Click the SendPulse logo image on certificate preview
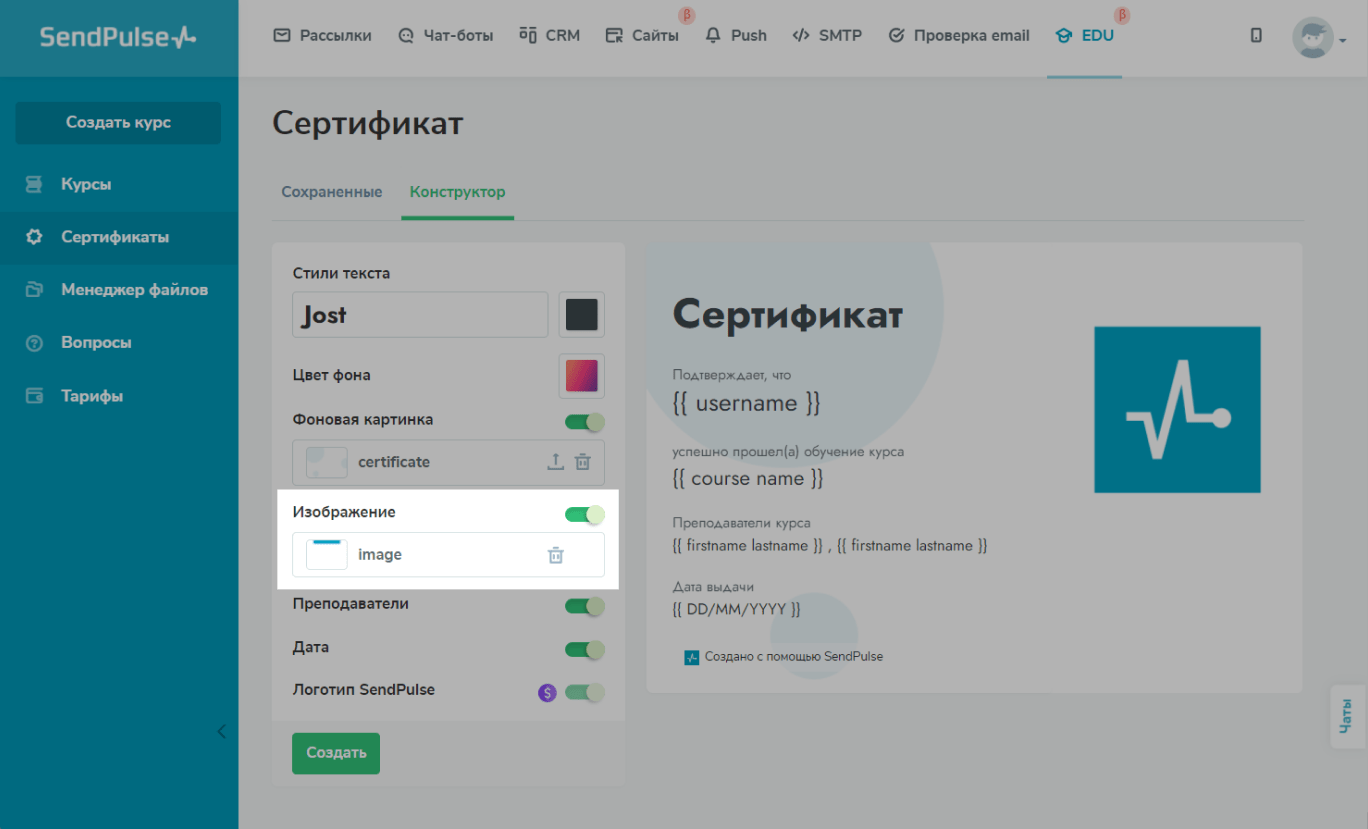The width and height of the screenshot is (1368, 829). coord(1177,409)
